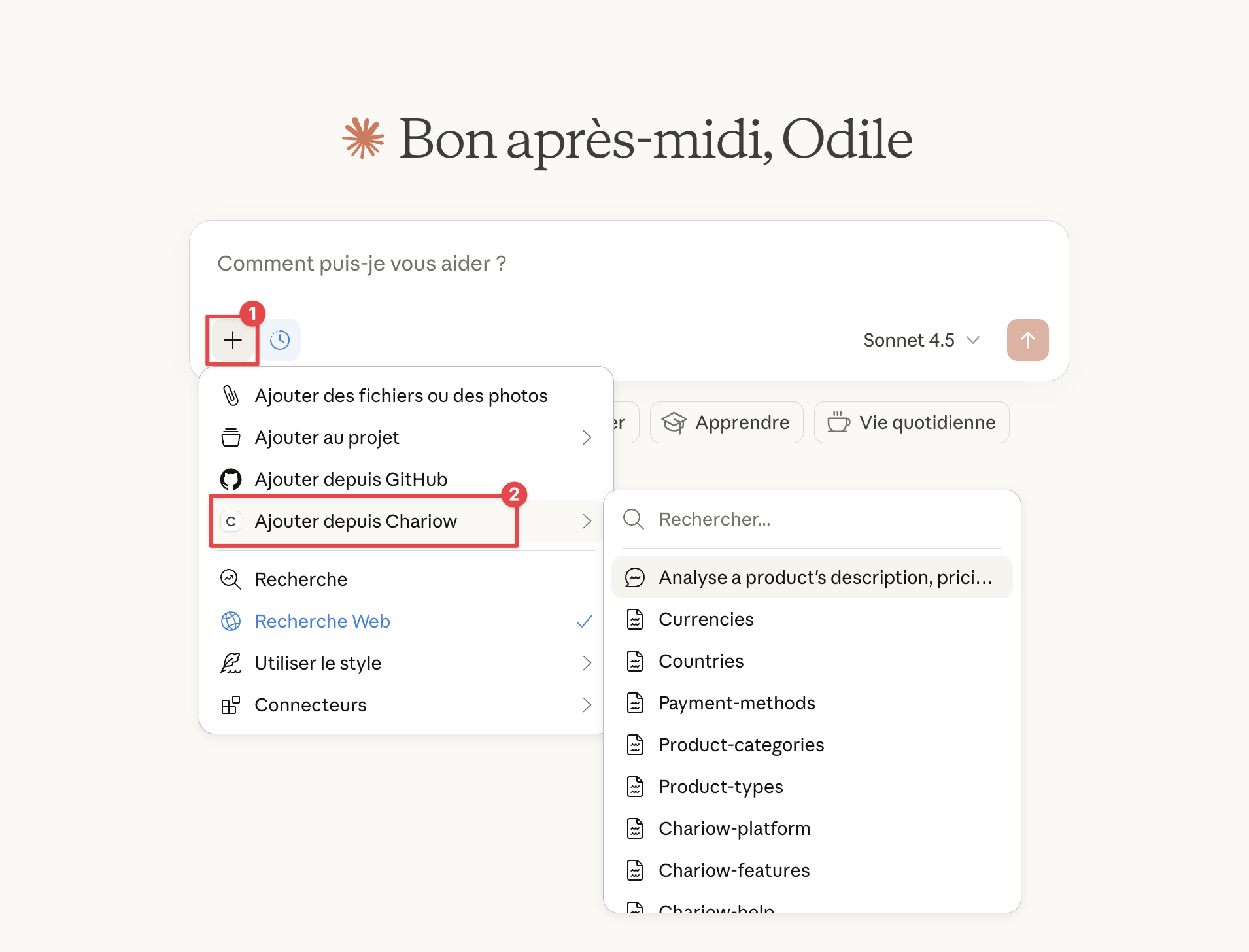1249x952 pixels.
Task: Select the Recherche menu item
Action: point(301,579)
